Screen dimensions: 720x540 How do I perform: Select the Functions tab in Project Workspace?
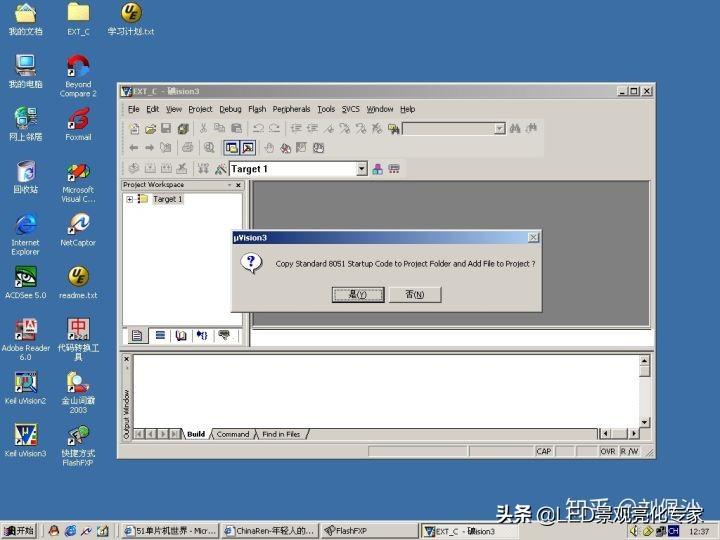(202, 336)
